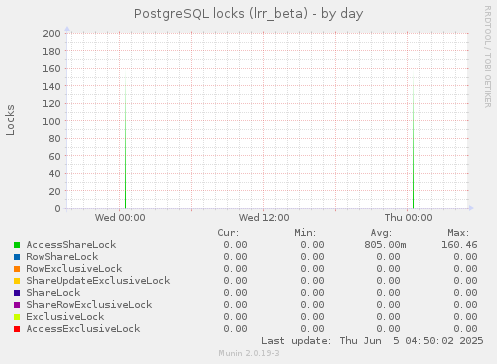Viewport: 497px width, 364px height.
Task: Click the 20 y-axis value
Action: tap(54, 191)
